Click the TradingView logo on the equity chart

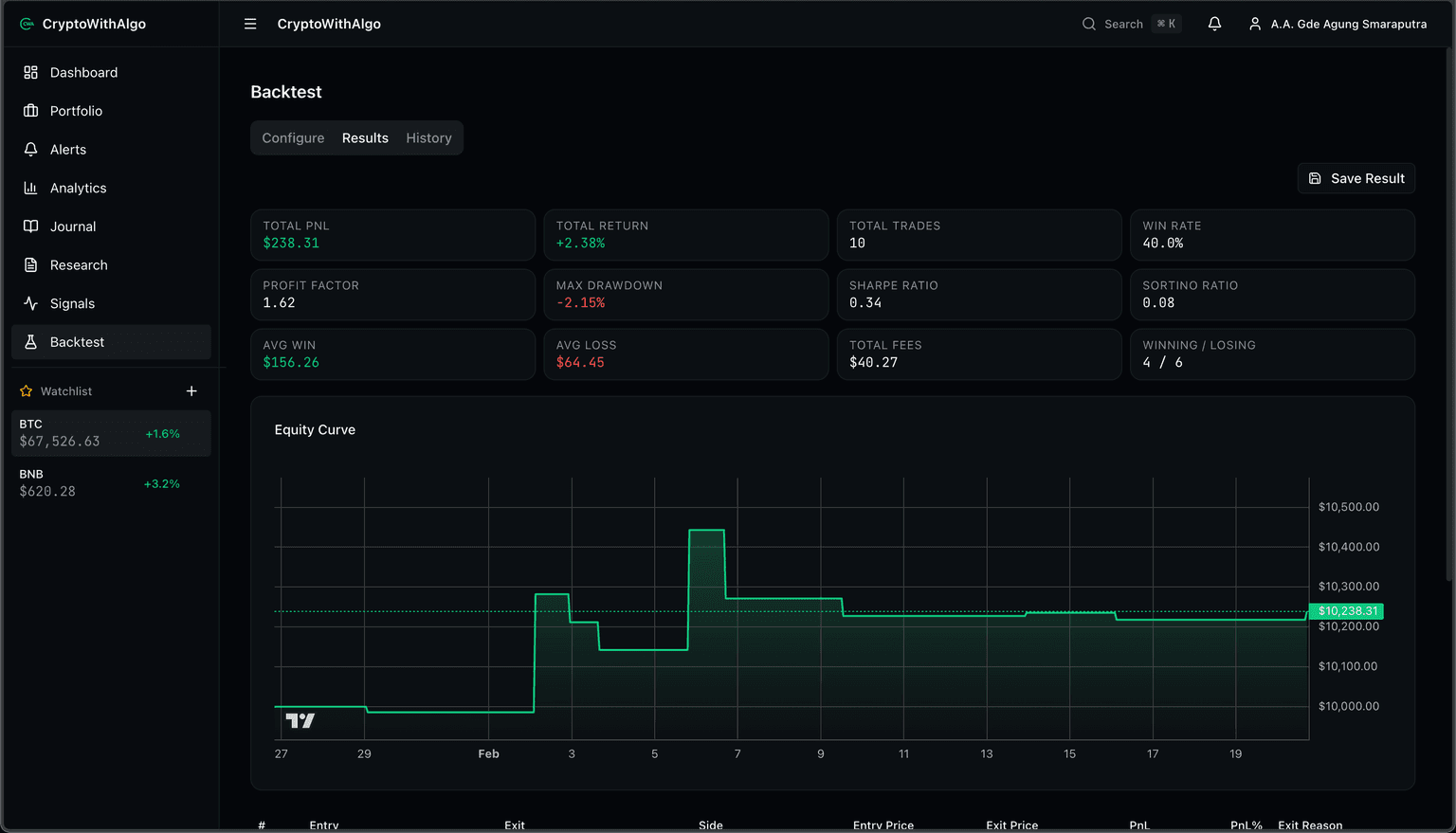tap(300, 721)
